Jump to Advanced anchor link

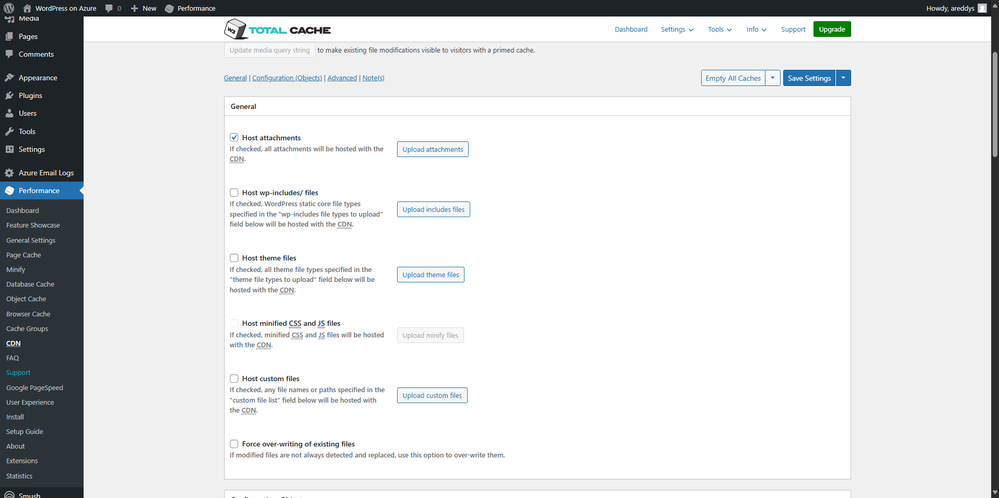pos(342,78)
